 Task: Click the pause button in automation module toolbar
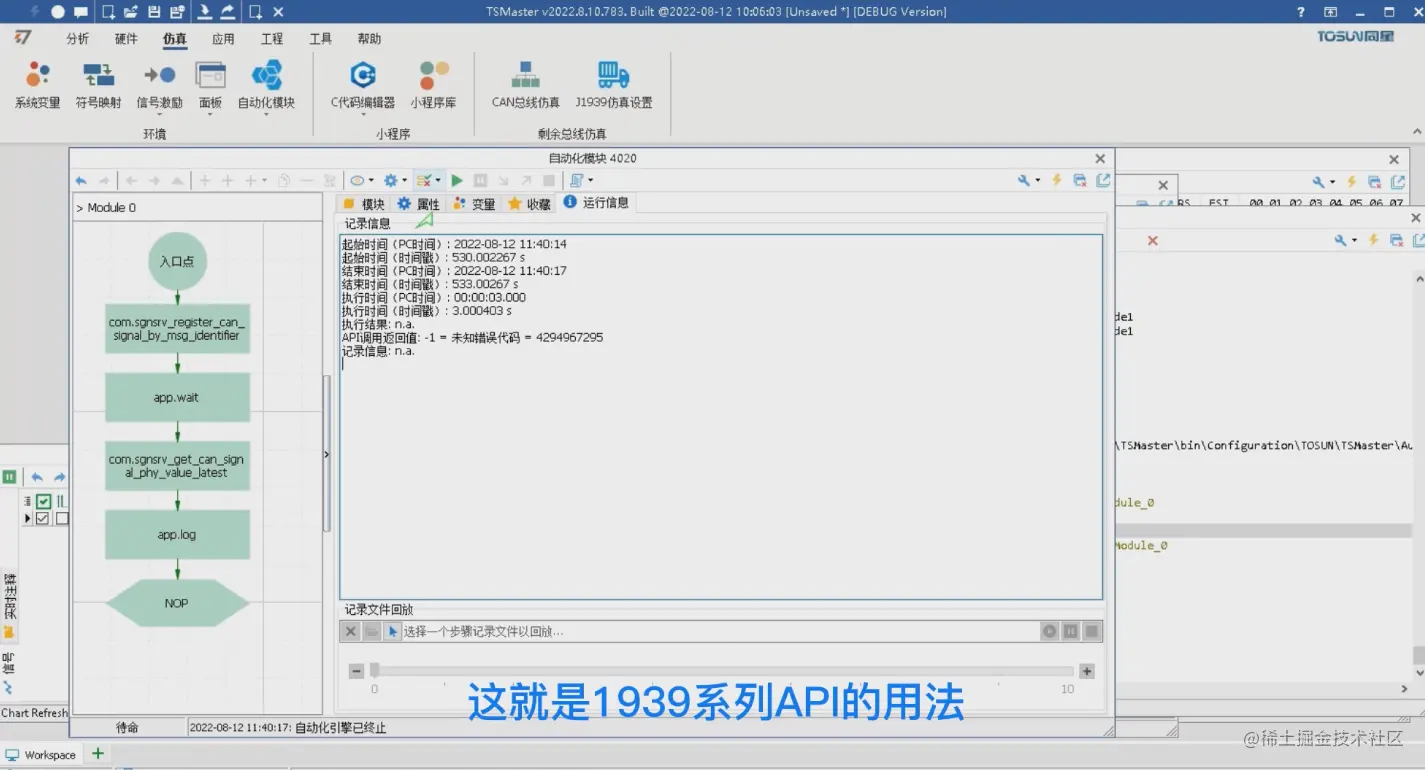(x=480, y=181)
